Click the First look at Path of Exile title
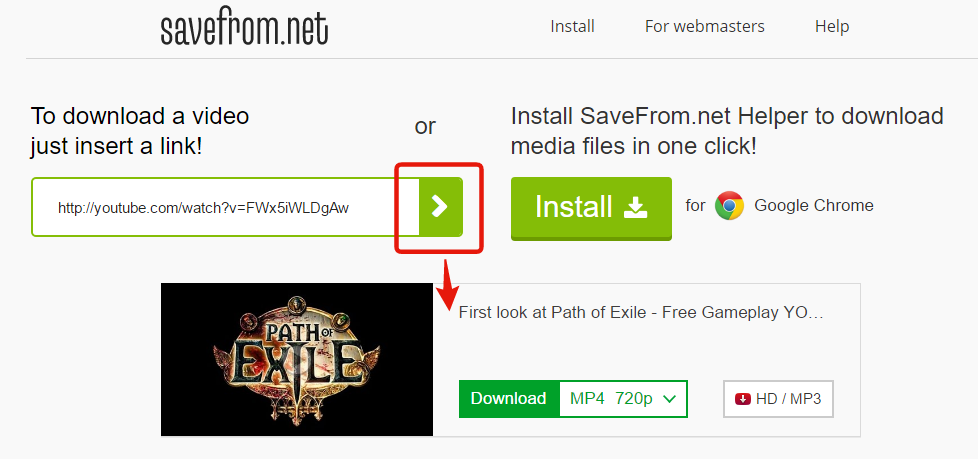 pyautogui.click(x=641, y=312)
